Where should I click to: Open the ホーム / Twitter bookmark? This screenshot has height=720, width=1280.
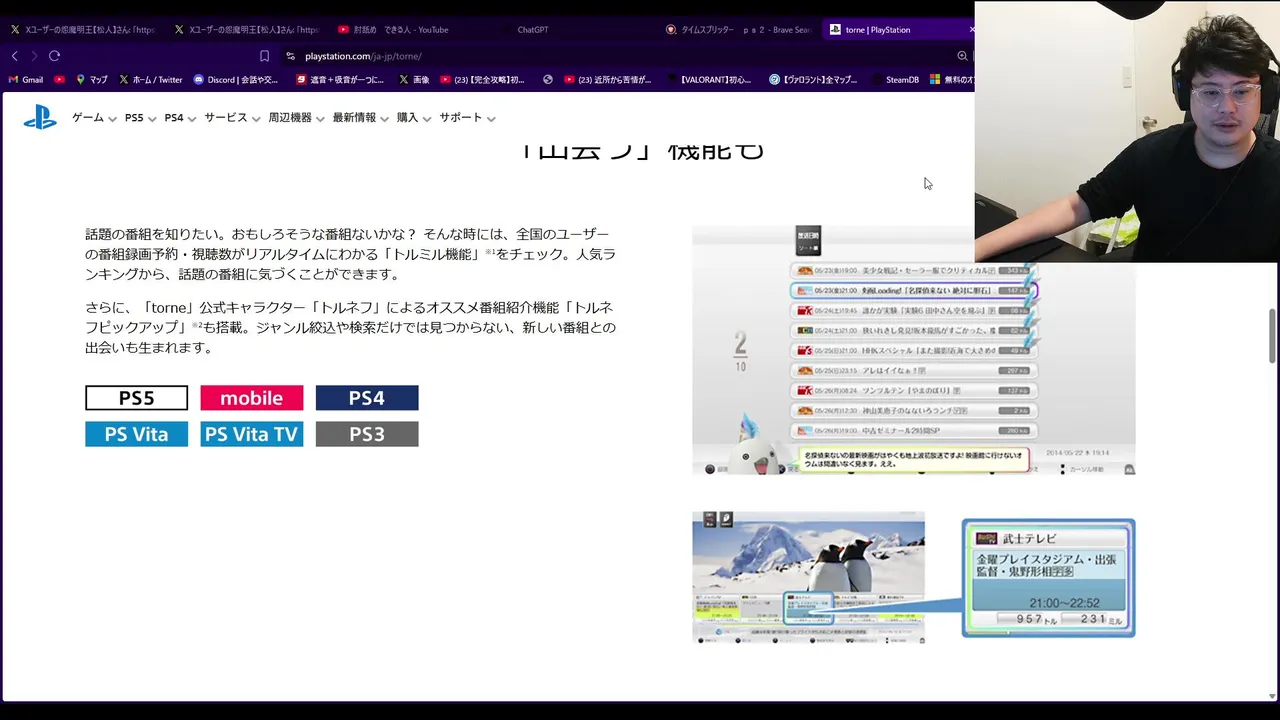pyautogui.click(x=151, y=79)
